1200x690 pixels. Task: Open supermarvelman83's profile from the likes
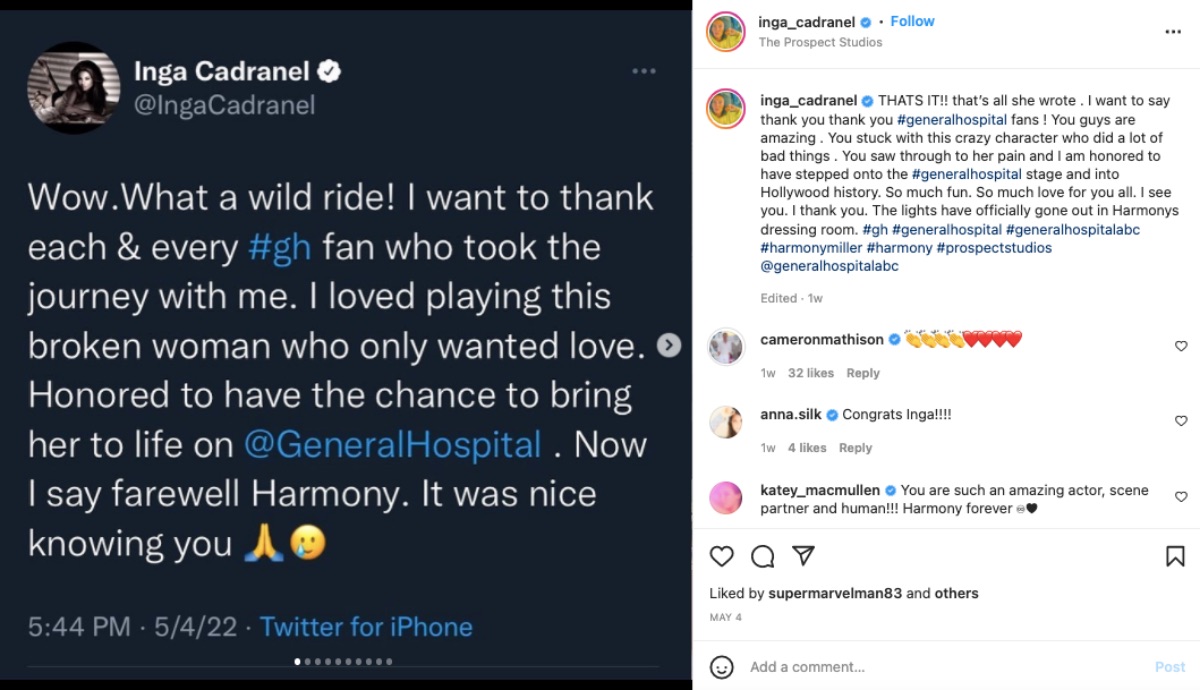click(835, 593)
